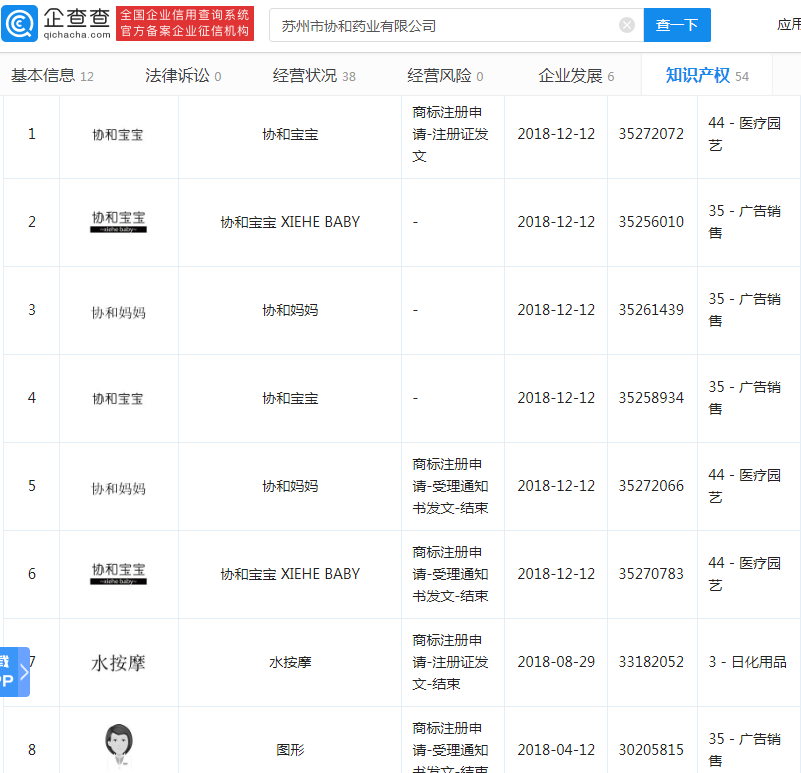801x773 pixels.
Task: Select registration number 35270783
Action: (651, 574)
